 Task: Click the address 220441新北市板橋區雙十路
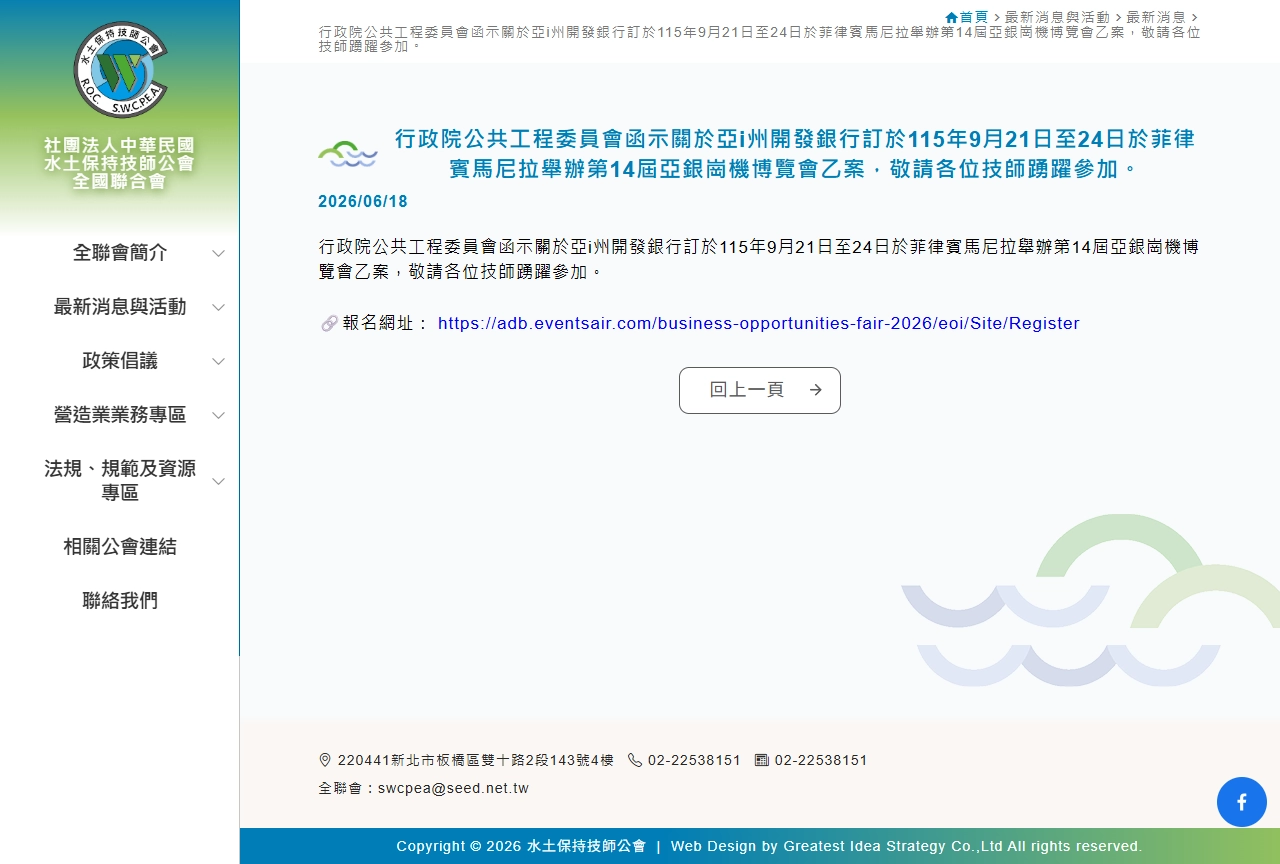[476, 760]
